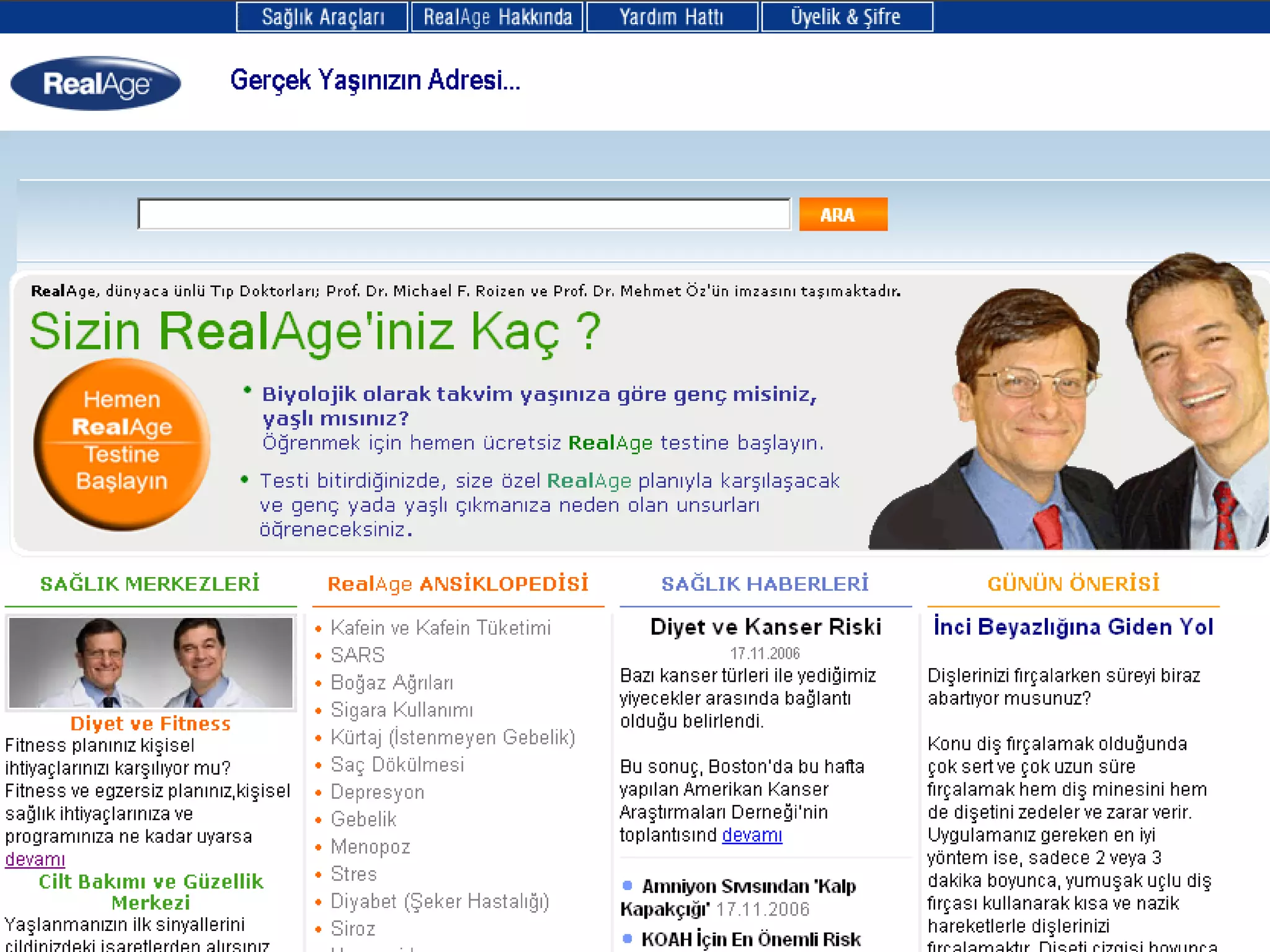Viewport: 1270px width, 952px height.
Task: Open the Sağlık Araçları menu
Action: [322, 17]
